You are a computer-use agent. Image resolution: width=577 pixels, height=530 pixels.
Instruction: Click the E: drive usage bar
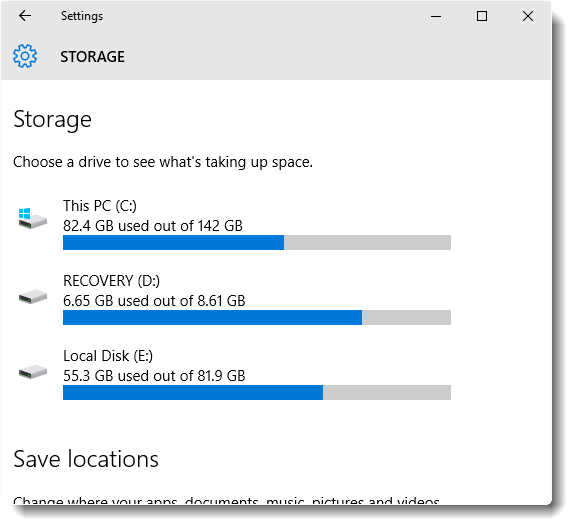(x=257, y=393)
